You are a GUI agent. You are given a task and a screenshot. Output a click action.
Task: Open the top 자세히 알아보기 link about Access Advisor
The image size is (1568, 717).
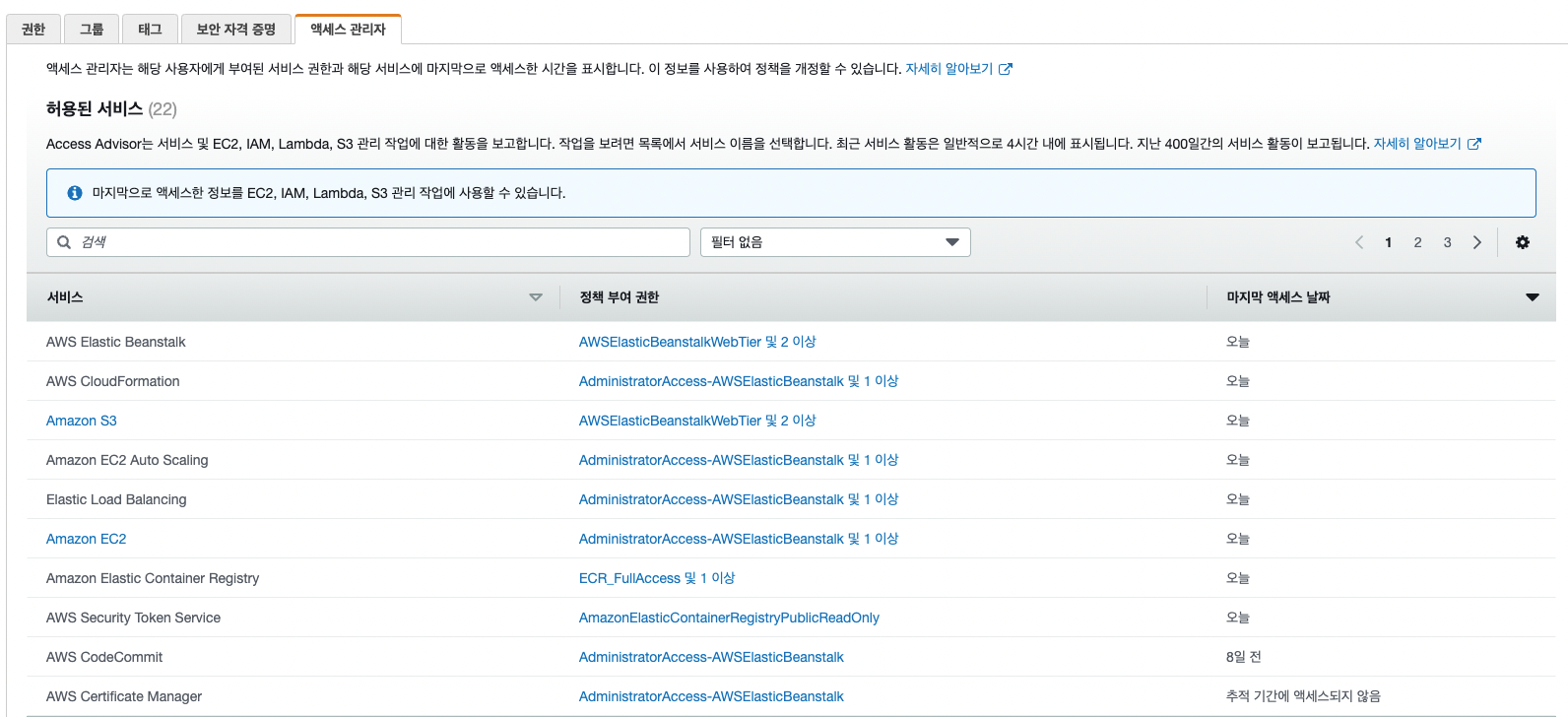point(949,69)
